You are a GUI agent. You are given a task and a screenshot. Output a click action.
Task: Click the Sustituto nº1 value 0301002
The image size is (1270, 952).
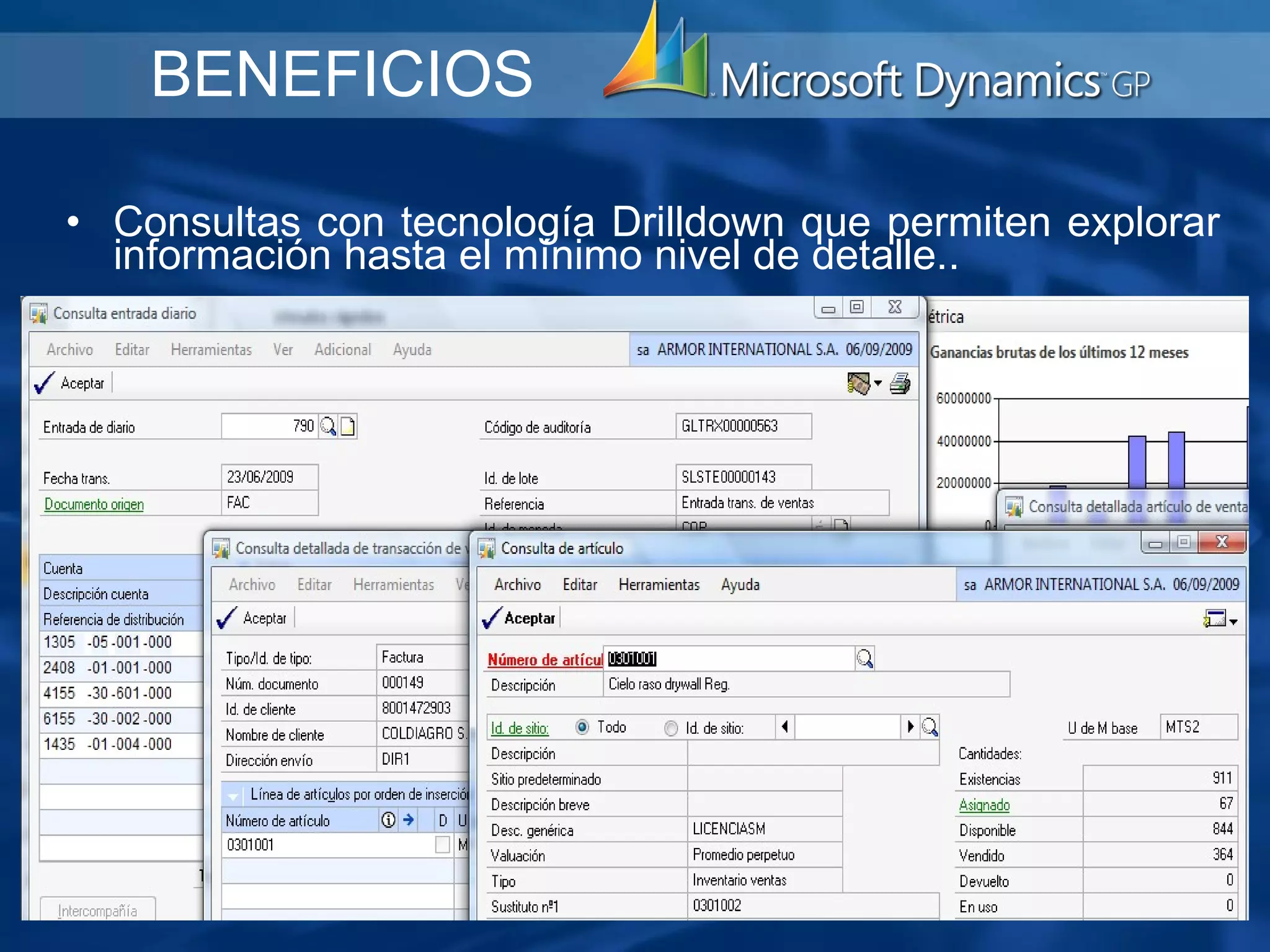coord(814,906)
